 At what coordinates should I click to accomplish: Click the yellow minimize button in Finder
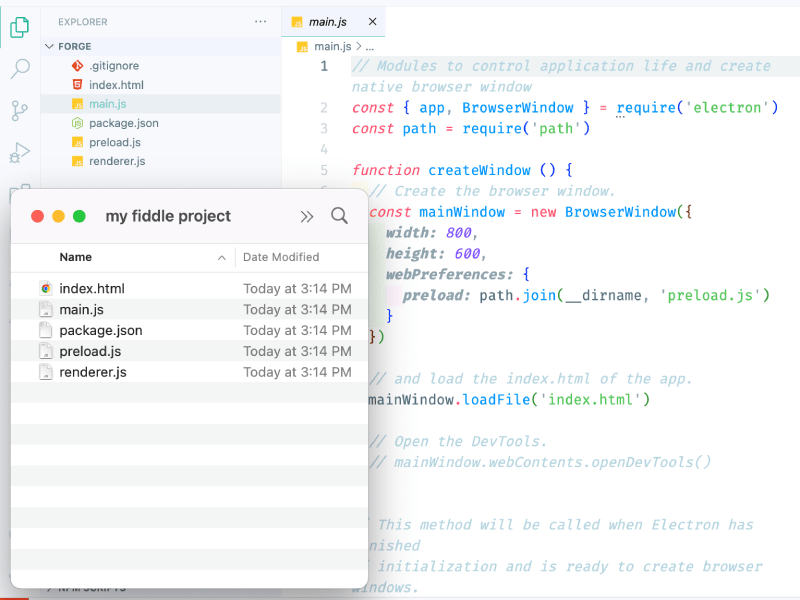point(59,216)
